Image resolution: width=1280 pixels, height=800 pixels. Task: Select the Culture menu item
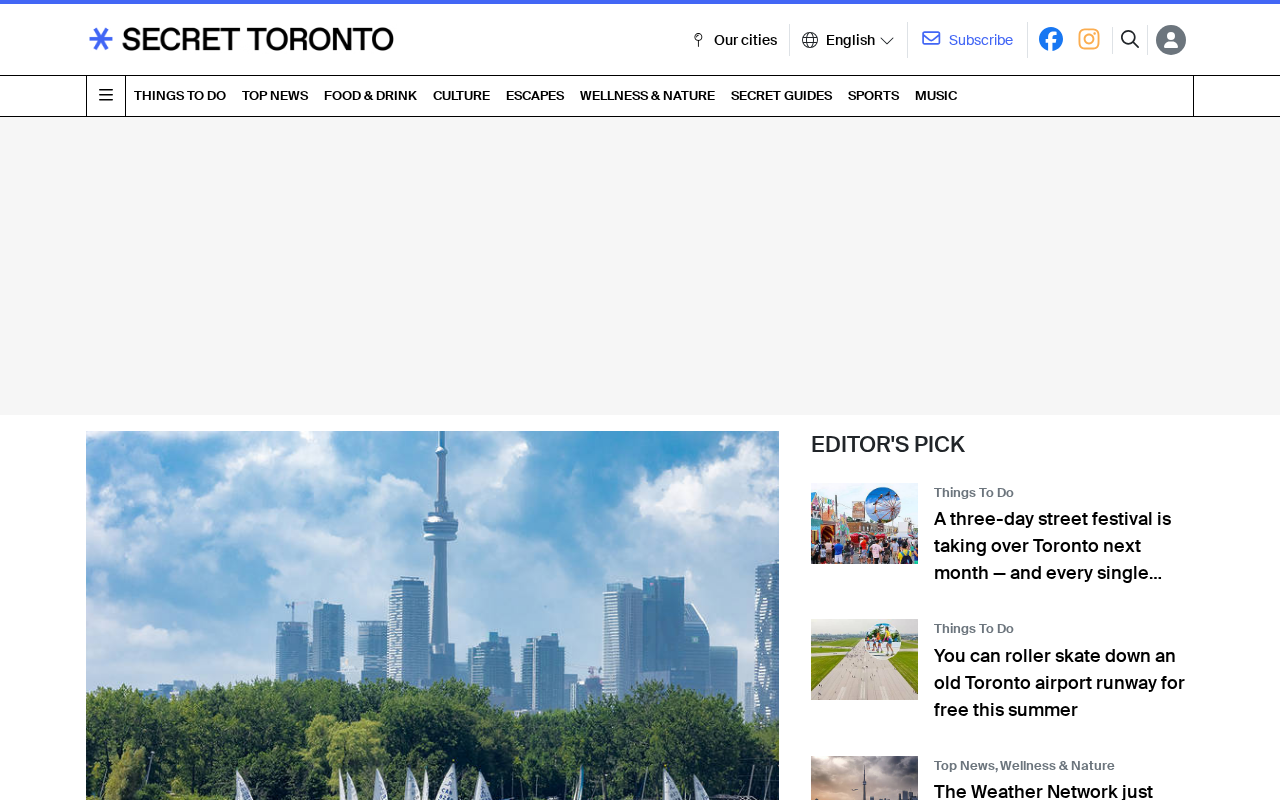461,96
